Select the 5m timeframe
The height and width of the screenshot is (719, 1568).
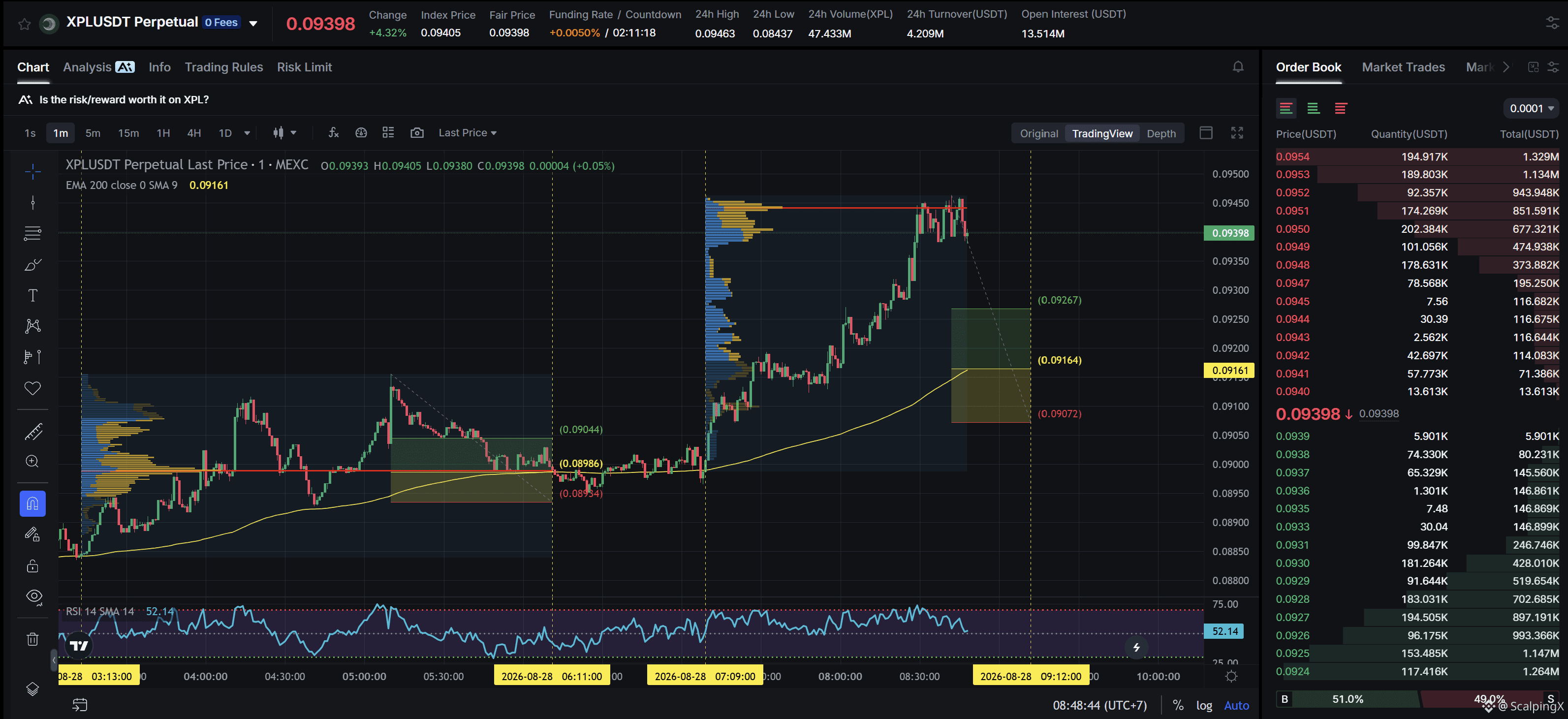click(93, 133)
